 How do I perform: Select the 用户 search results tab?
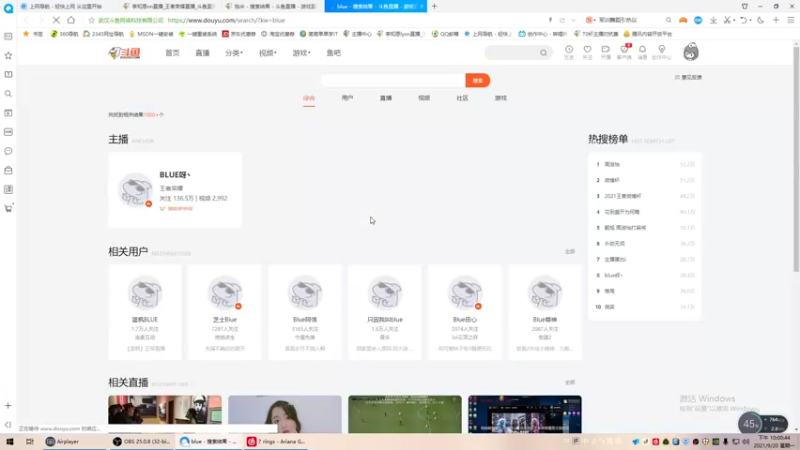(347, 98)
